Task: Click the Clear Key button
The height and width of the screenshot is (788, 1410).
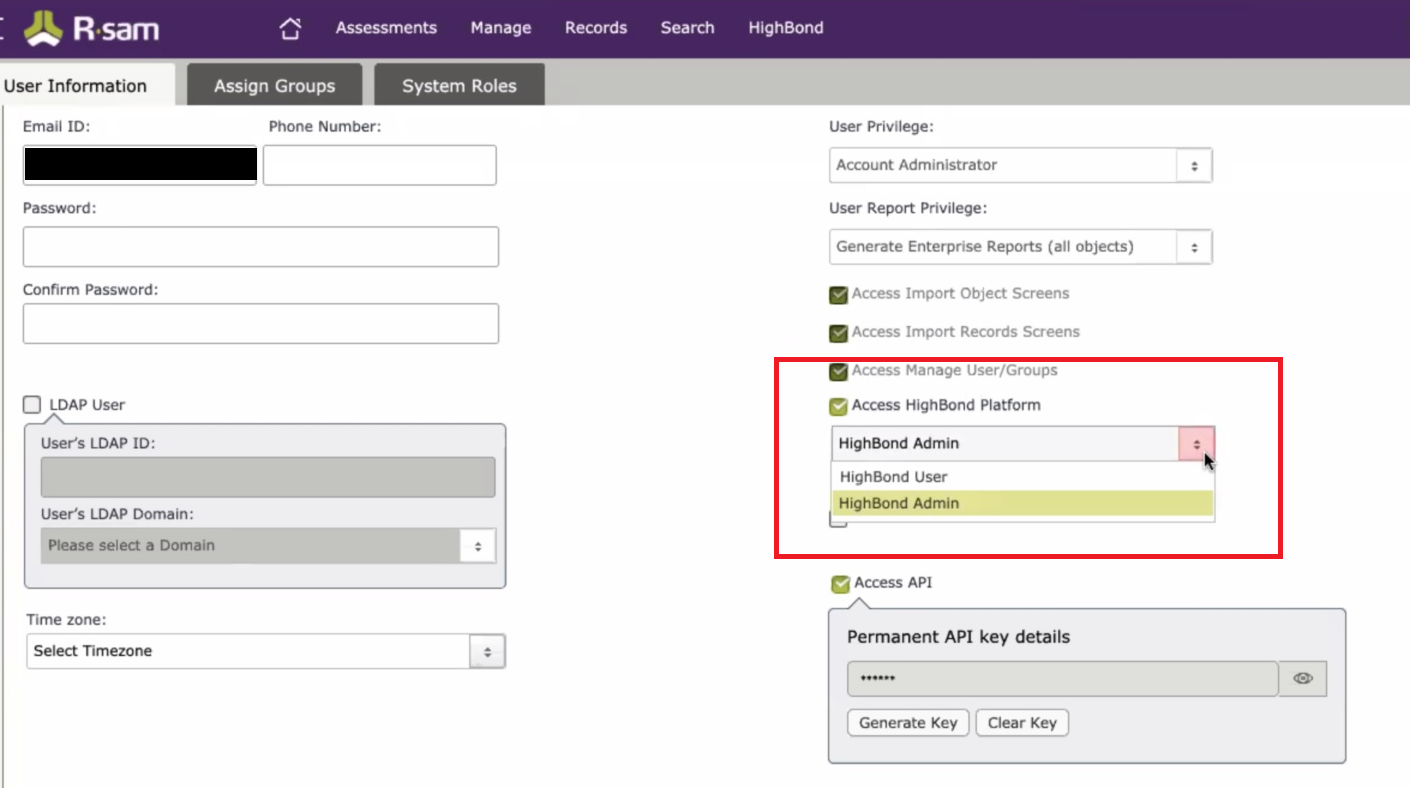Action: coord(1022,722)
